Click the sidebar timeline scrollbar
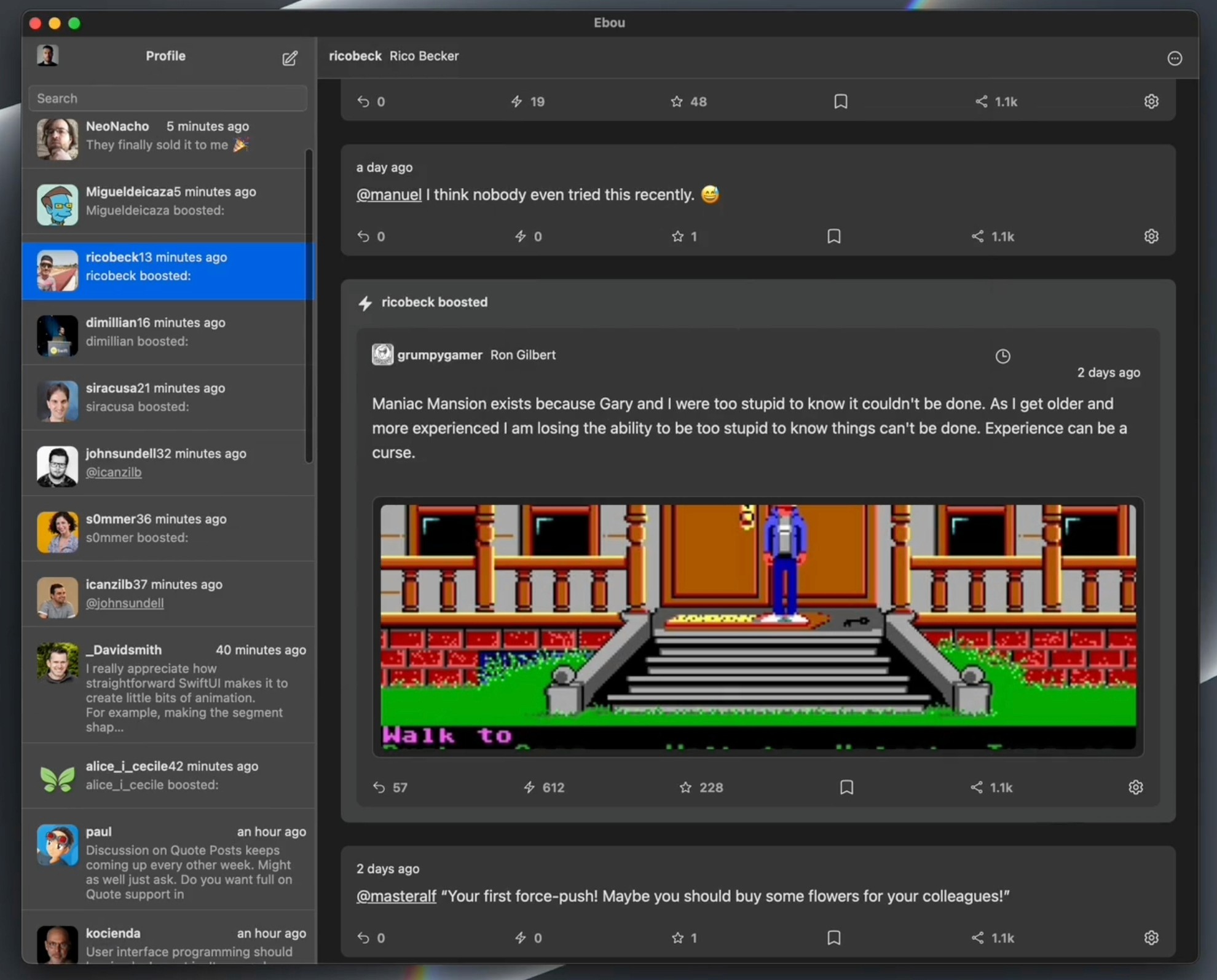Screen dimensions: 1217x980 coord(309,306)
